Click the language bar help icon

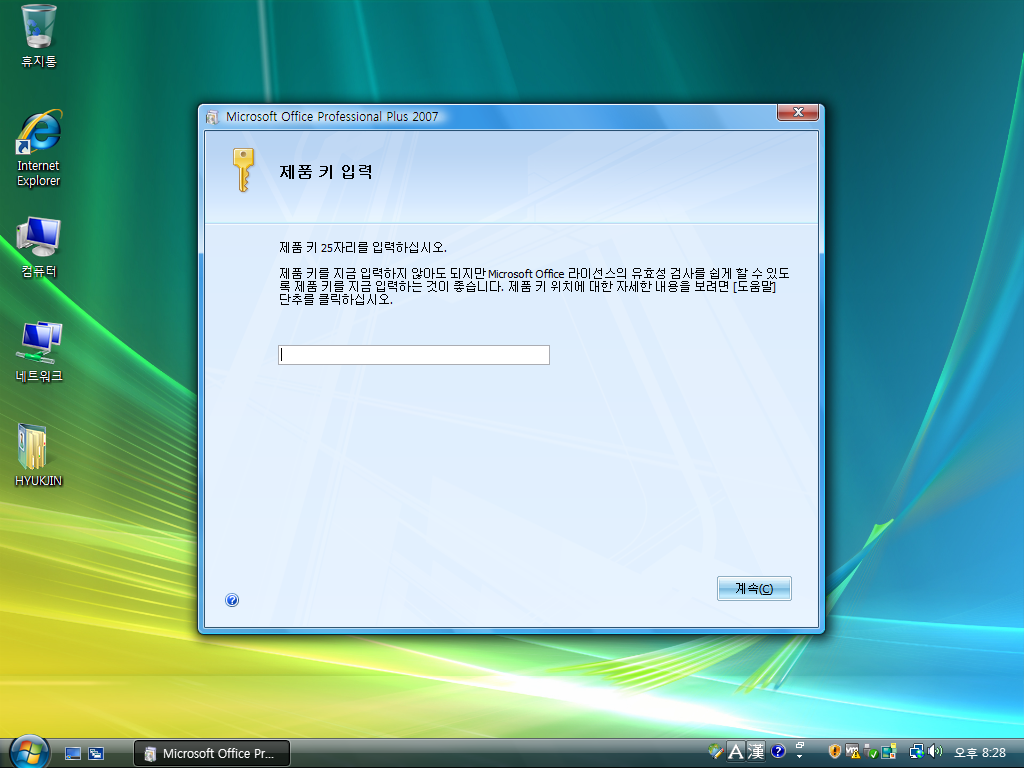[x=778, y=752]
